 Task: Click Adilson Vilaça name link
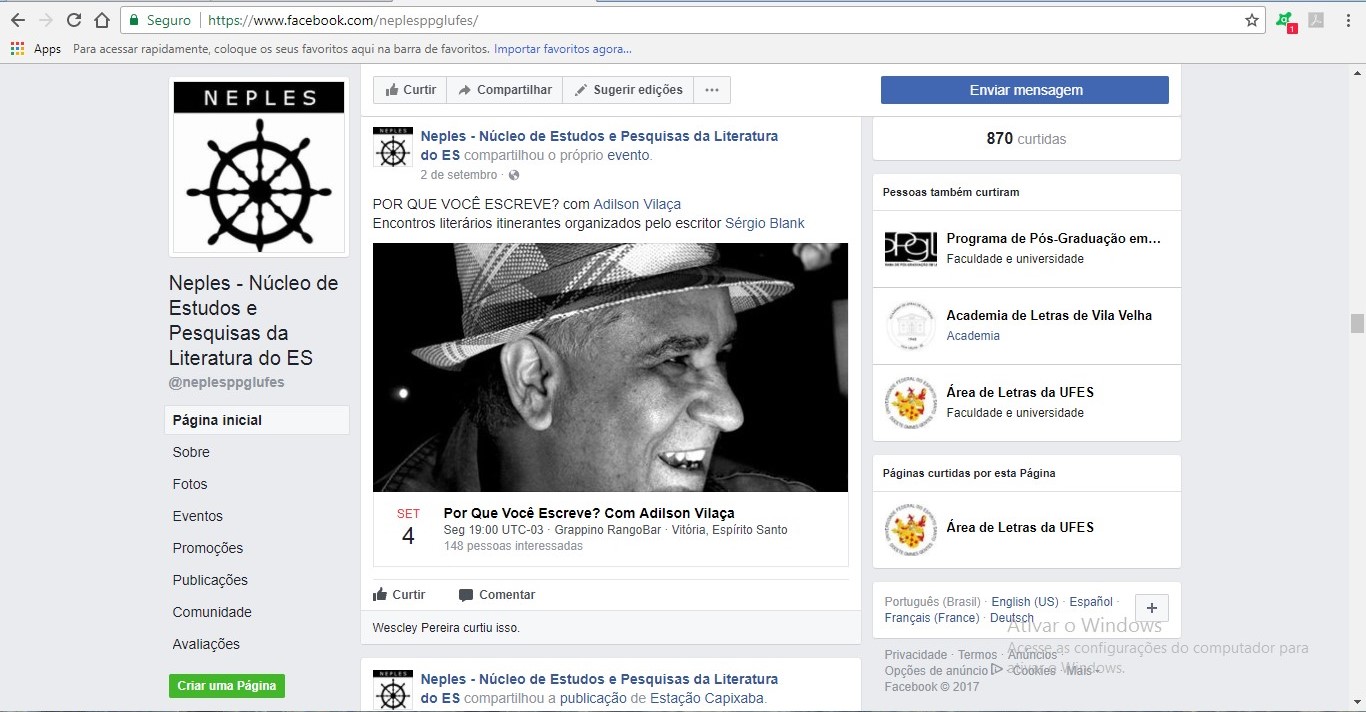[x=637, y=204]
